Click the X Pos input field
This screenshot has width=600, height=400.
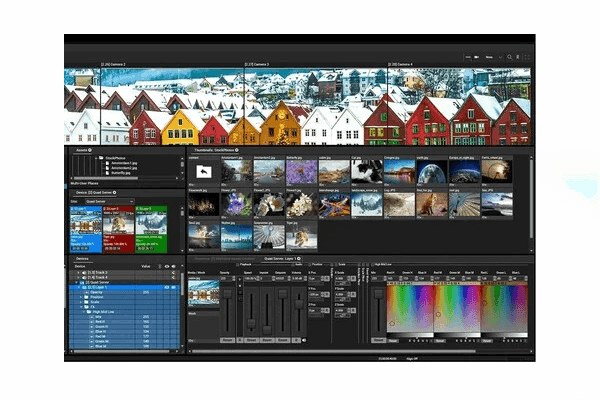[314, 279]
